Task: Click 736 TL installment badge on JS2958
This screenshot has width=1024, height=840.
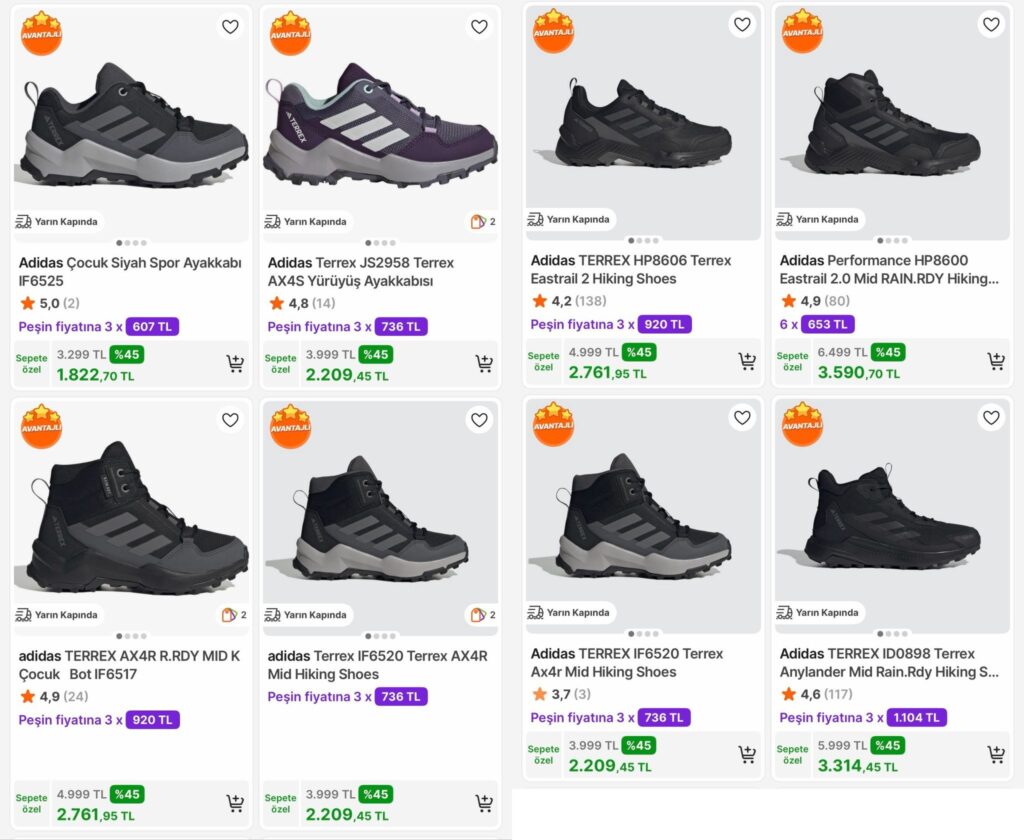Action: point(400,327)
